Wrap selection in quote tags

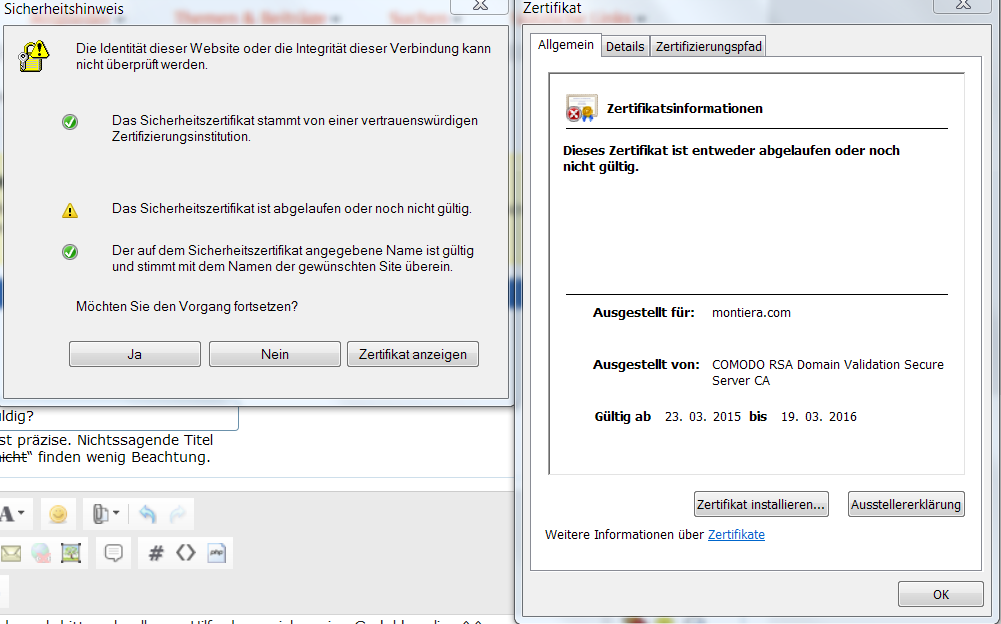pos(114,552)
